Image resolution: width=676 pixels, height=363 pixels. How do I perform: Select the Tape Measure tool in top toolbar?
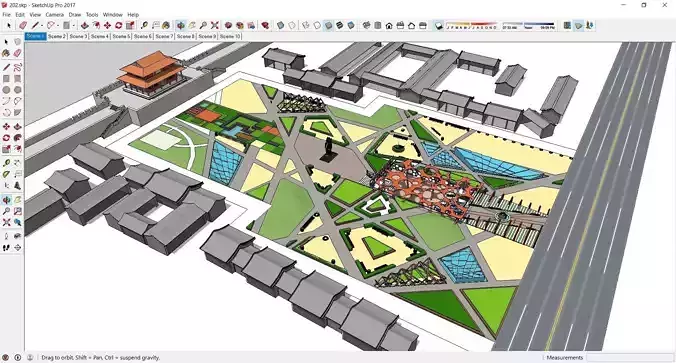click(x=144, y=25)
